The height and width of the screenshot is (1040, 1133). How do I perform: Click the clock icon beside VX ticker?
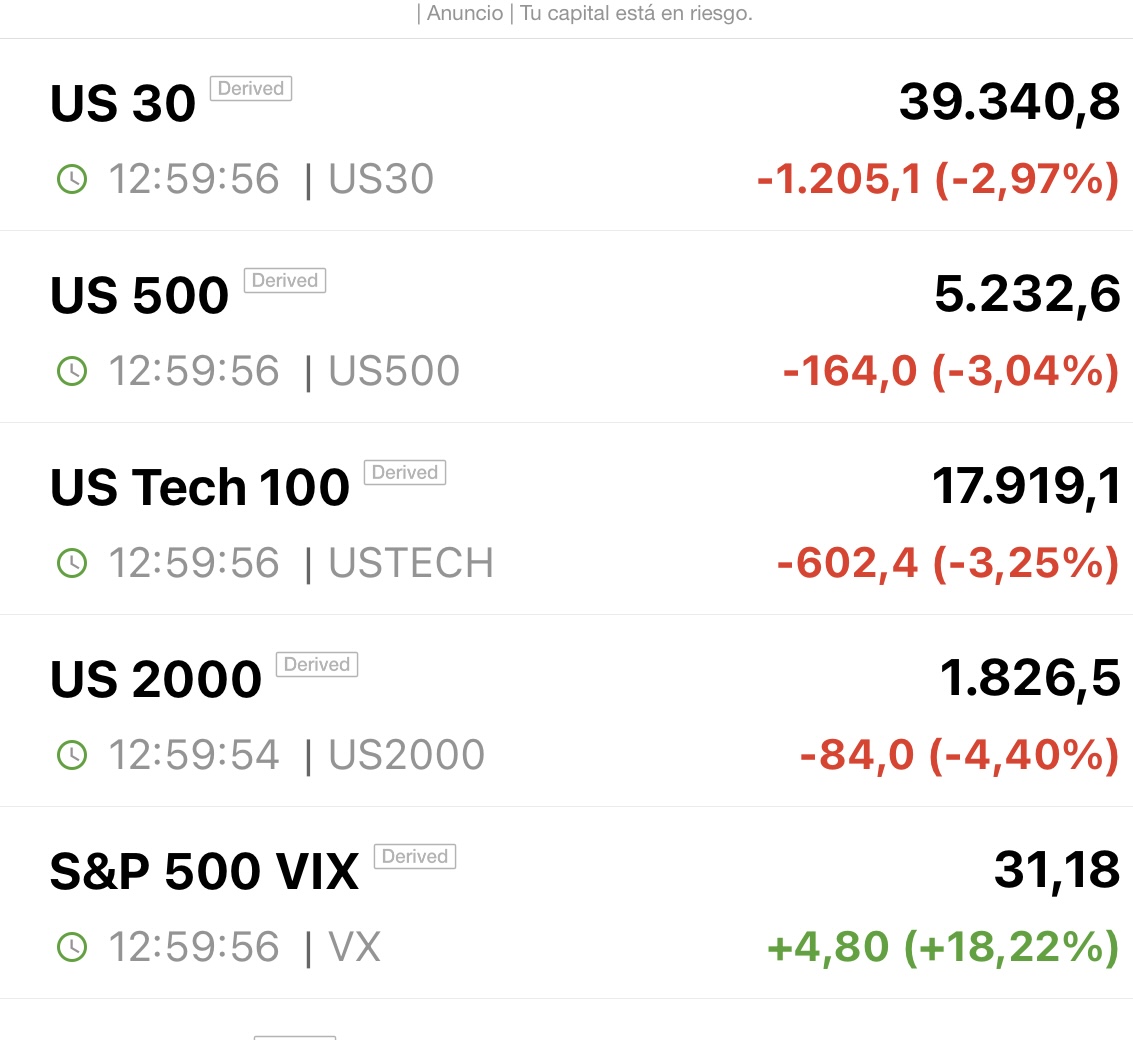tap(72, 947)
